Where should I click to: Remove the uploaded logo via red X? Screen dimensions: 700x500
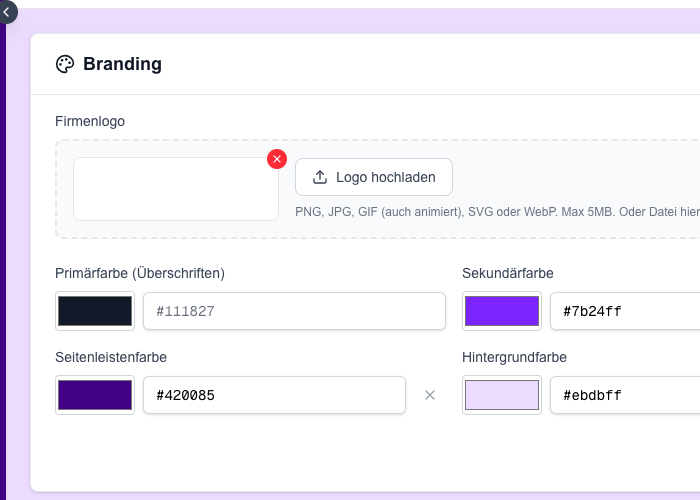(277, 159)
